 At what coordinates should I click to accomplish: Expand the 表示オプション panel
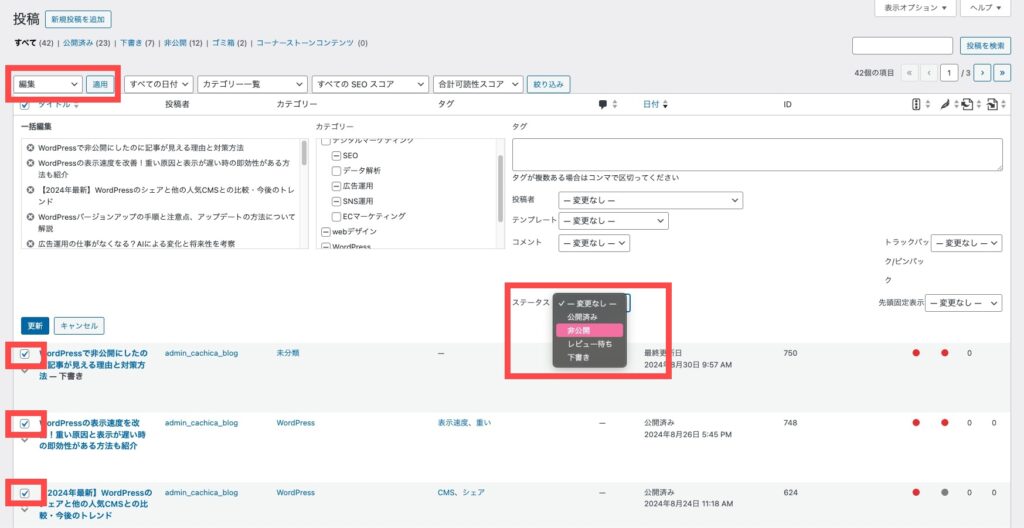(x=915, y=8)
